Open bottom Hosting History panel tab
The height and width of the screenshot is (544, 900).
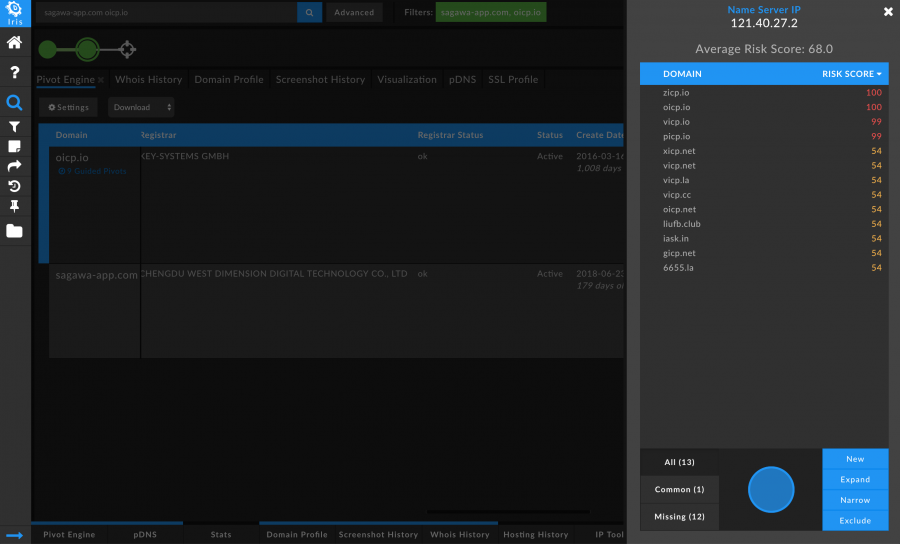point(536,534)
